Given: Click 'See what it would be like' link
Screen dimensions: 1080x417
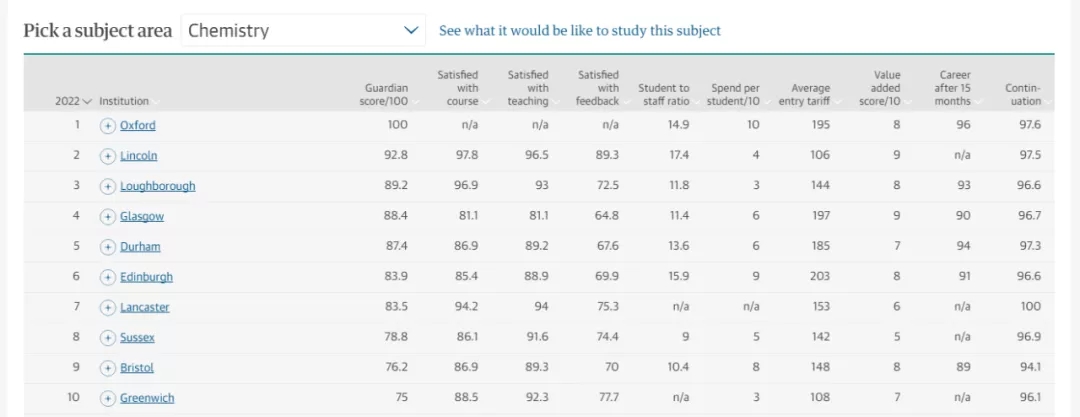Looking at the screenshot, I should [580, 30].
